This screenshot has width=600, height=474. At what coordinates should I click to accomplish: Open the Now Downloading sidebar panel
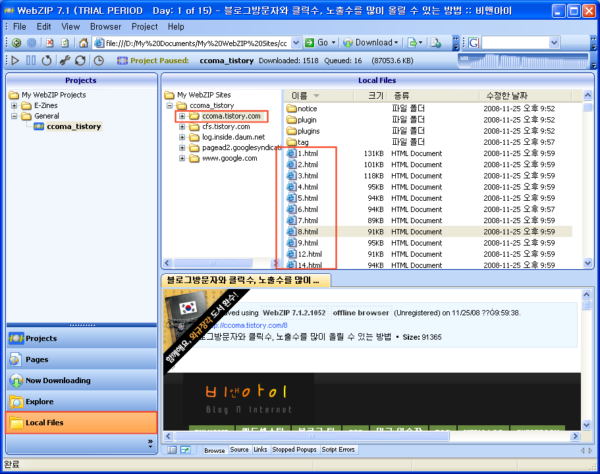(82, 380)
